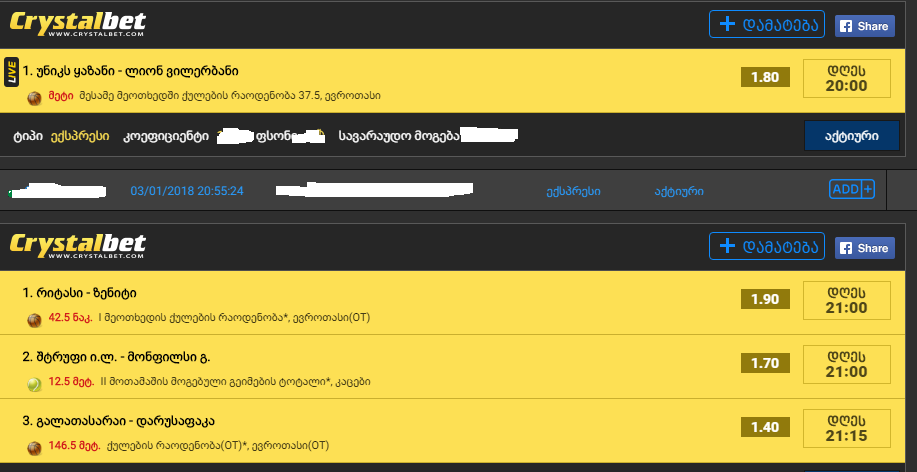Click the დღეს 20:00 time box

point(846,78)
